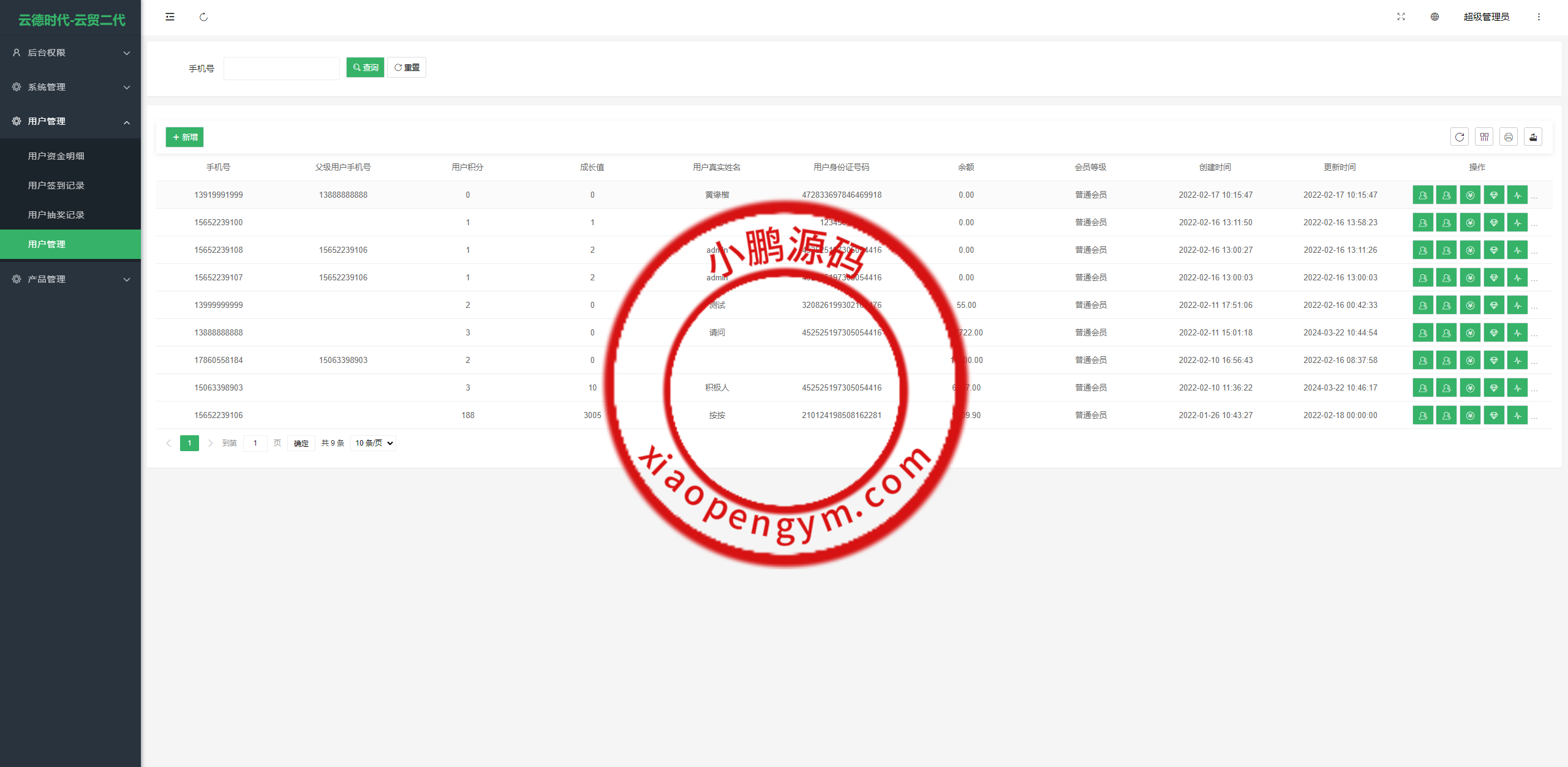Screen dimensions: 1568x767
Task: Click header refresh icon next to hamburger
Action: click(x=203, y=17)
